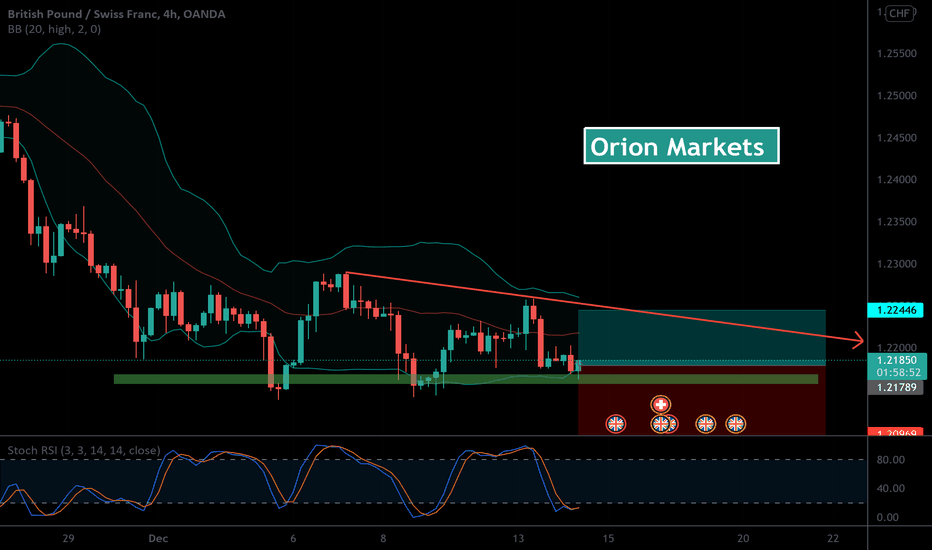Viewport: 932px width, 550px height.
Task: Click the 1.21789 gray price label
Action: coord(896,388)
